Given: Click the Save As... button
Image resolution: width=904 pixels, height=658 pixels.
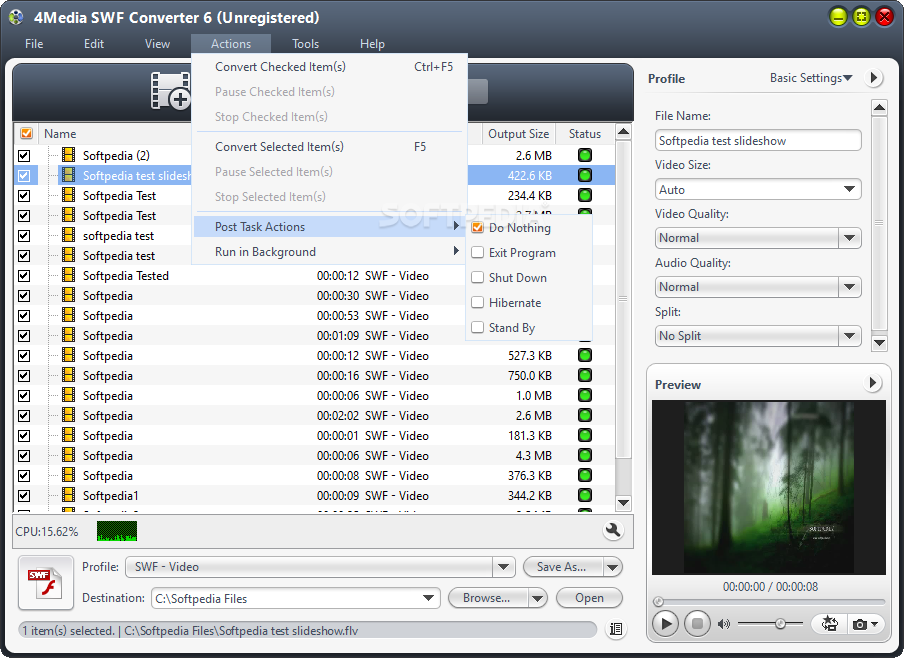Looking at the screenshot, I should pyautogui.click(x=563, y=567).
